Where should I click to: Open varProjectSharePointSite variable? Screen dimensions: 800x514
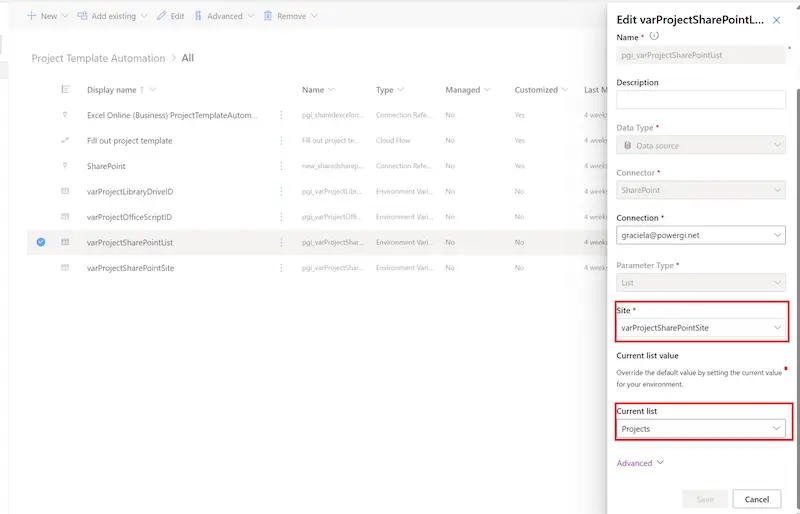pyautogui.click(x=131, y=268)
